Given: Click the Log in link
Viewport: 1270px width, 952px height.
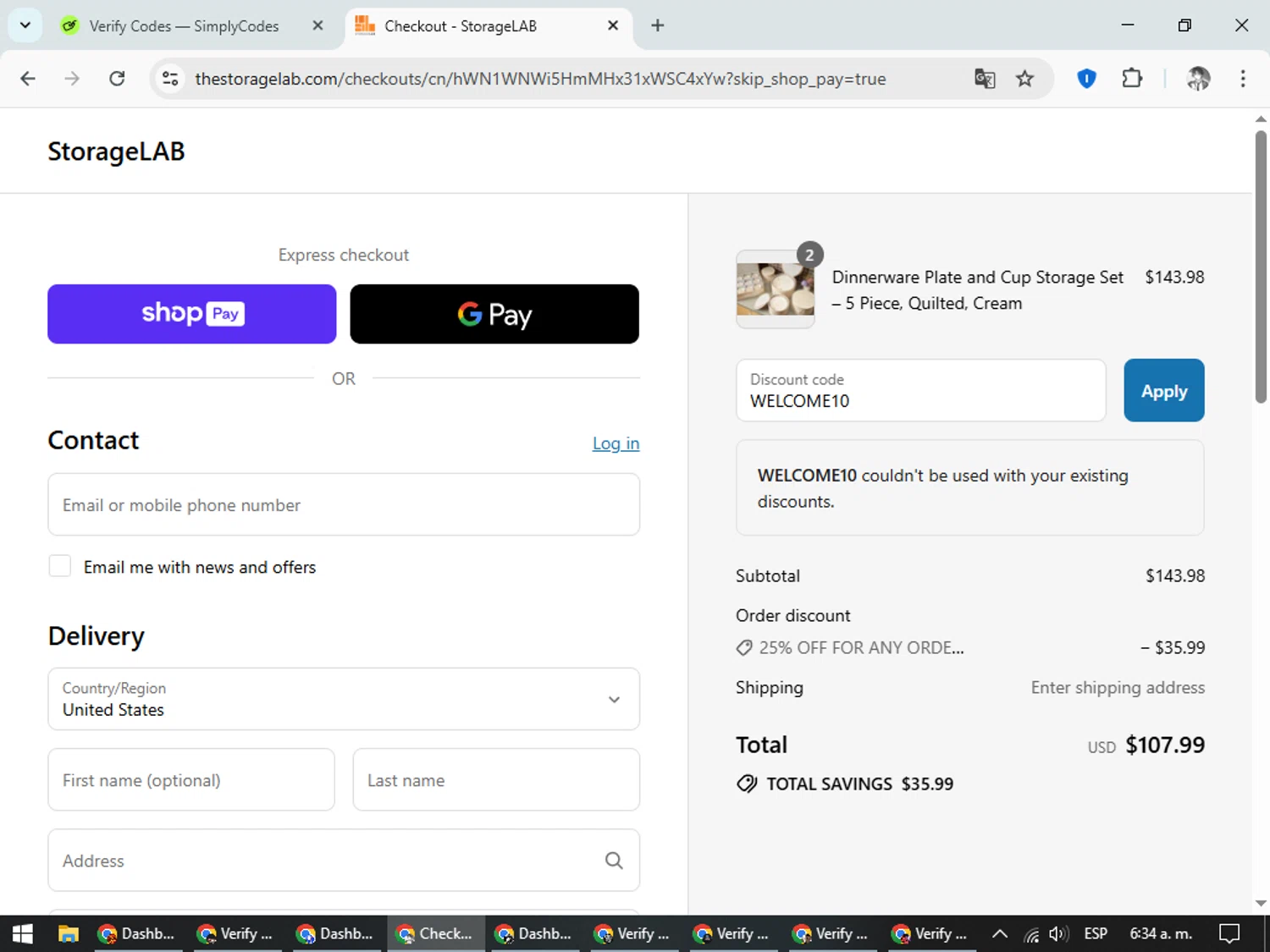Looking at the screenshot, I should pyautogui.click(x=616, y=443).
